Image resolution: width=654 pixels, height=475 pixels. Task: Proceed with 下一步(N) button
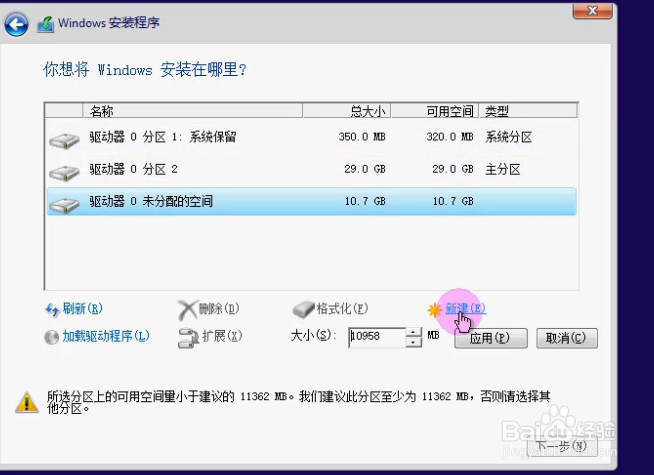[561, 447]
